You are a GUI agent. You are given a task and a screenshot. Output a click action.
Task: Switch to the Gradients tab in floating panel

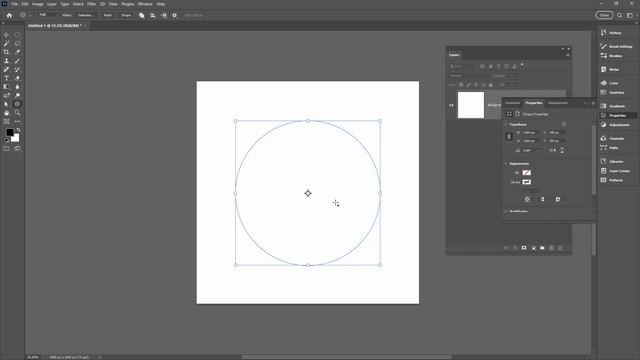point(513,103)
